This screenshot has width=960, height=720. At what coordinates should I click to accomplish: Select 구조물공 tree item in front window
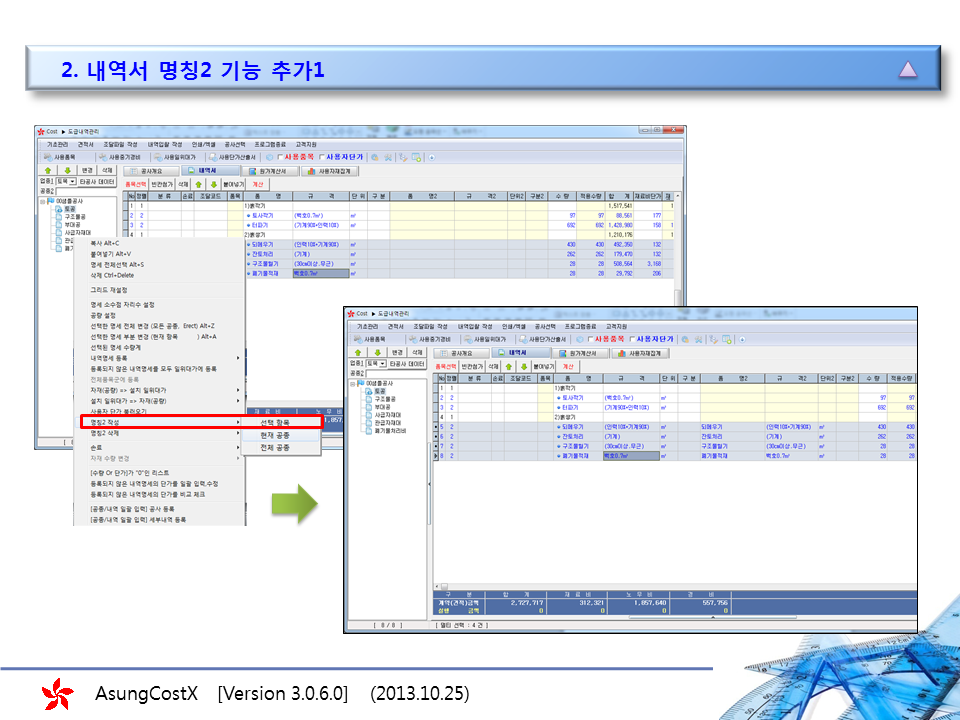pyautogui.click(x=385, y=399)
